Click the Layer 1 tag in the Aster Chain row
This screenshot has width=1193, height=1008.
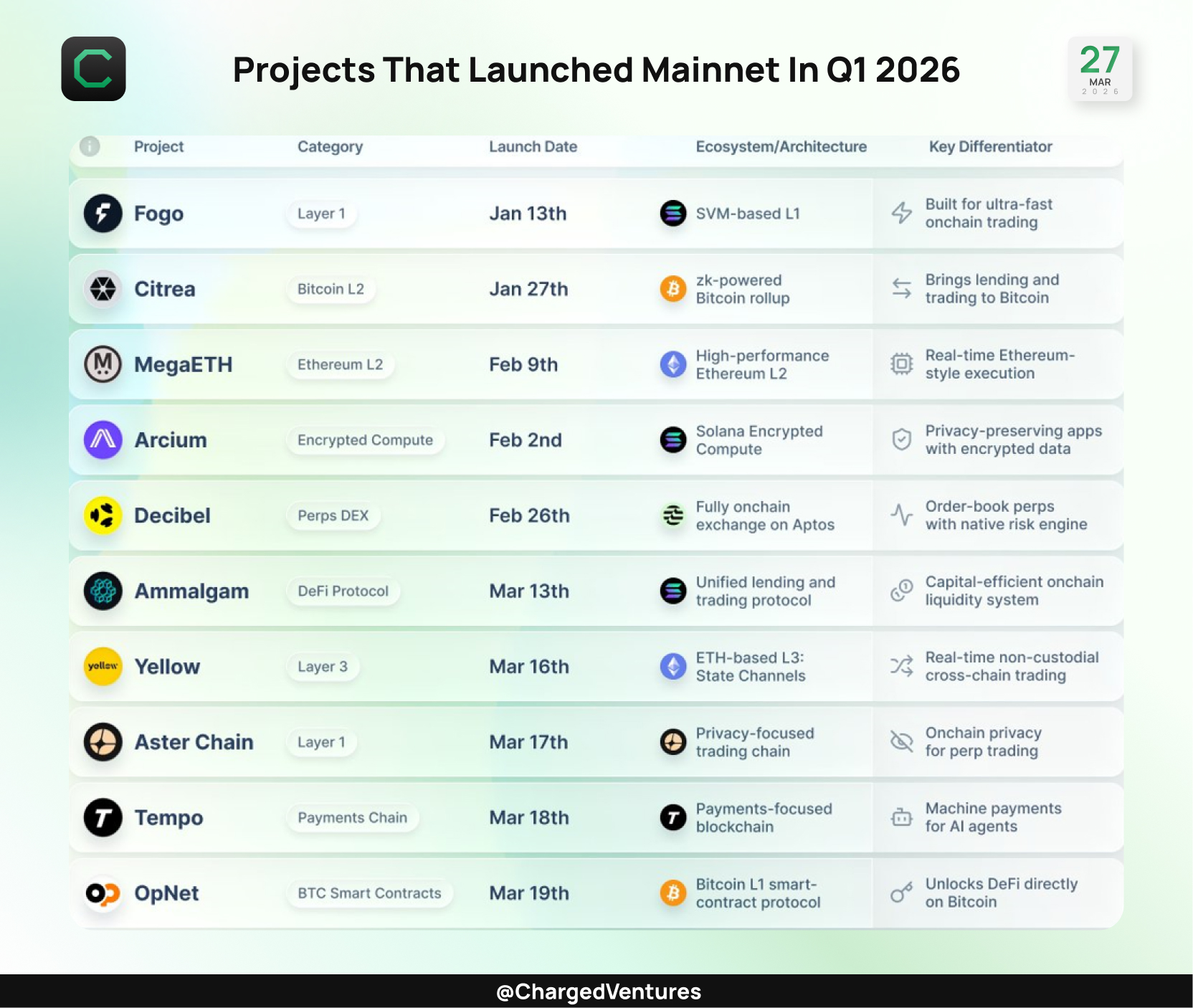[x=322, y=742]
